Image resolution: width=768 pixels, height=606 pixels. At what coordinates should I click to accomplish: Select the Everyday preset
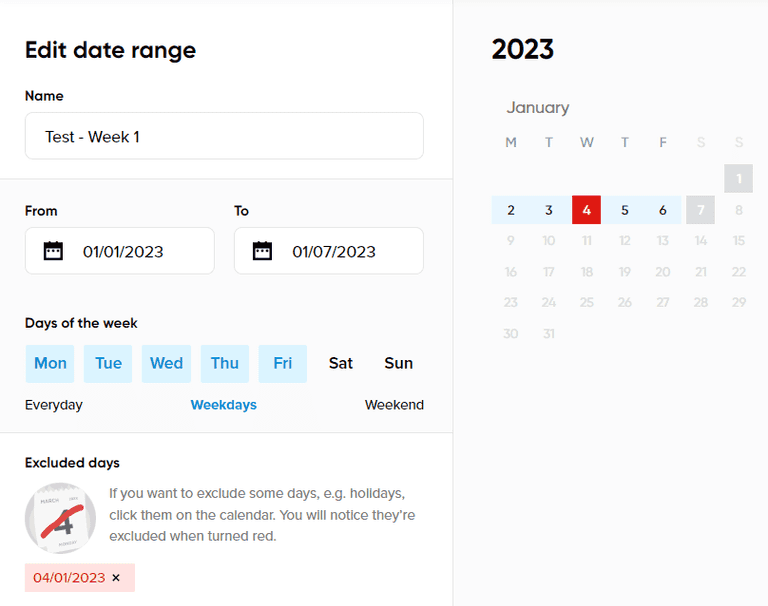coord(54,405)
